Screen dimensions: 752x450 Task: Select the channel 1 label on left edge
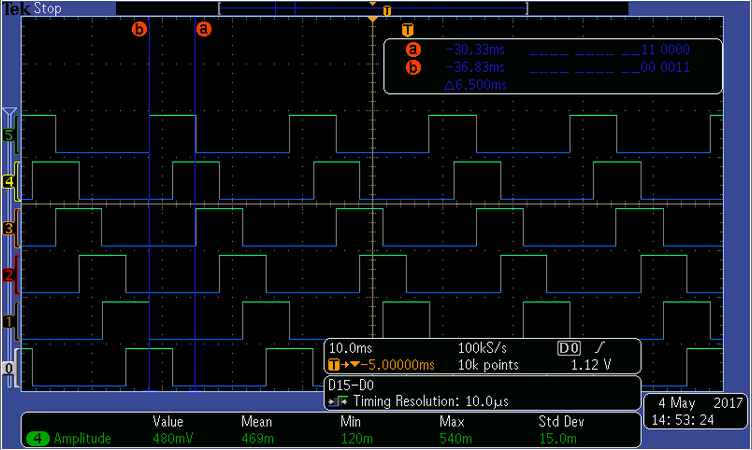point(10,321)
